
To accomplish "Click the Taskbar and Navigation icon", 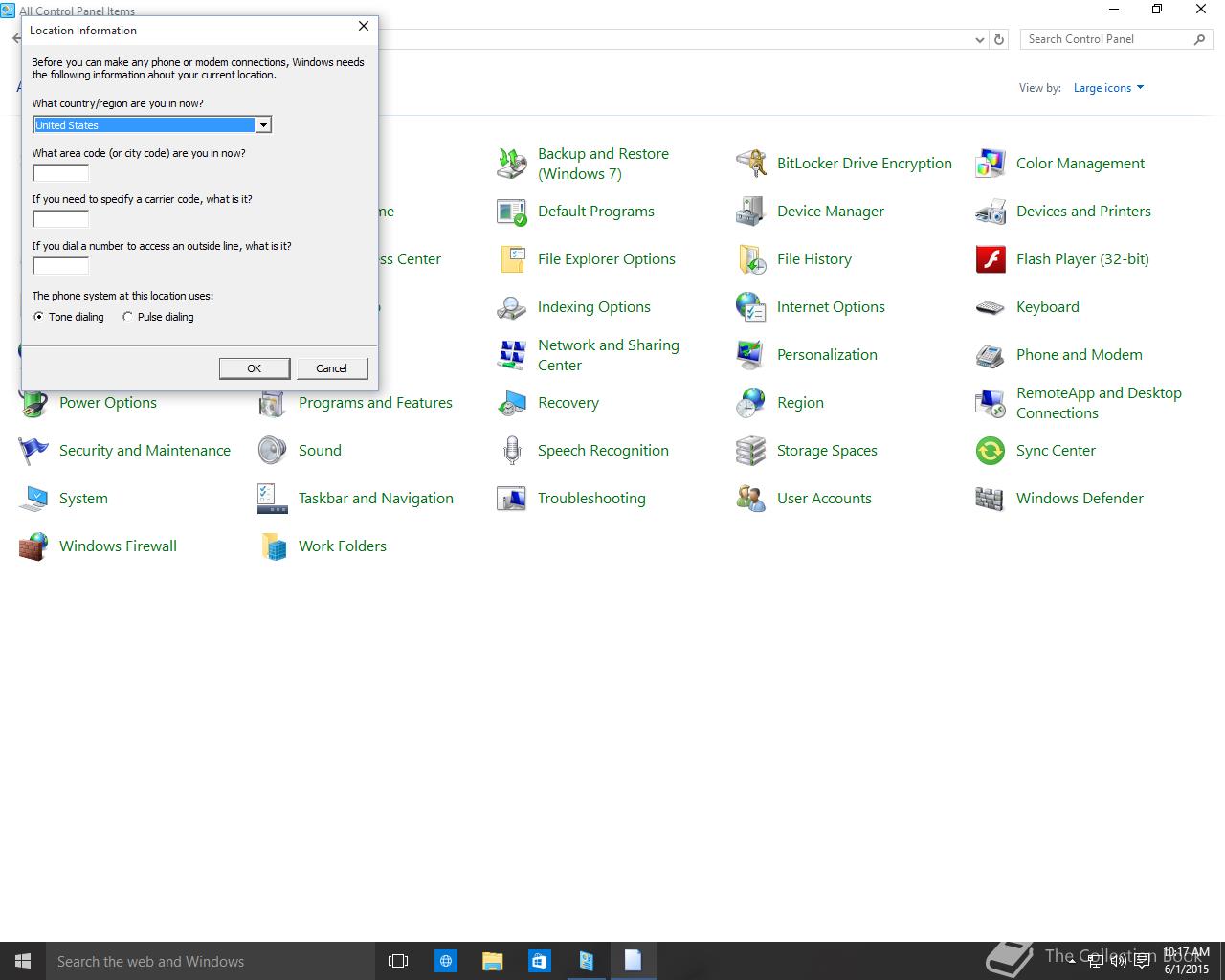I will (273, 499).
